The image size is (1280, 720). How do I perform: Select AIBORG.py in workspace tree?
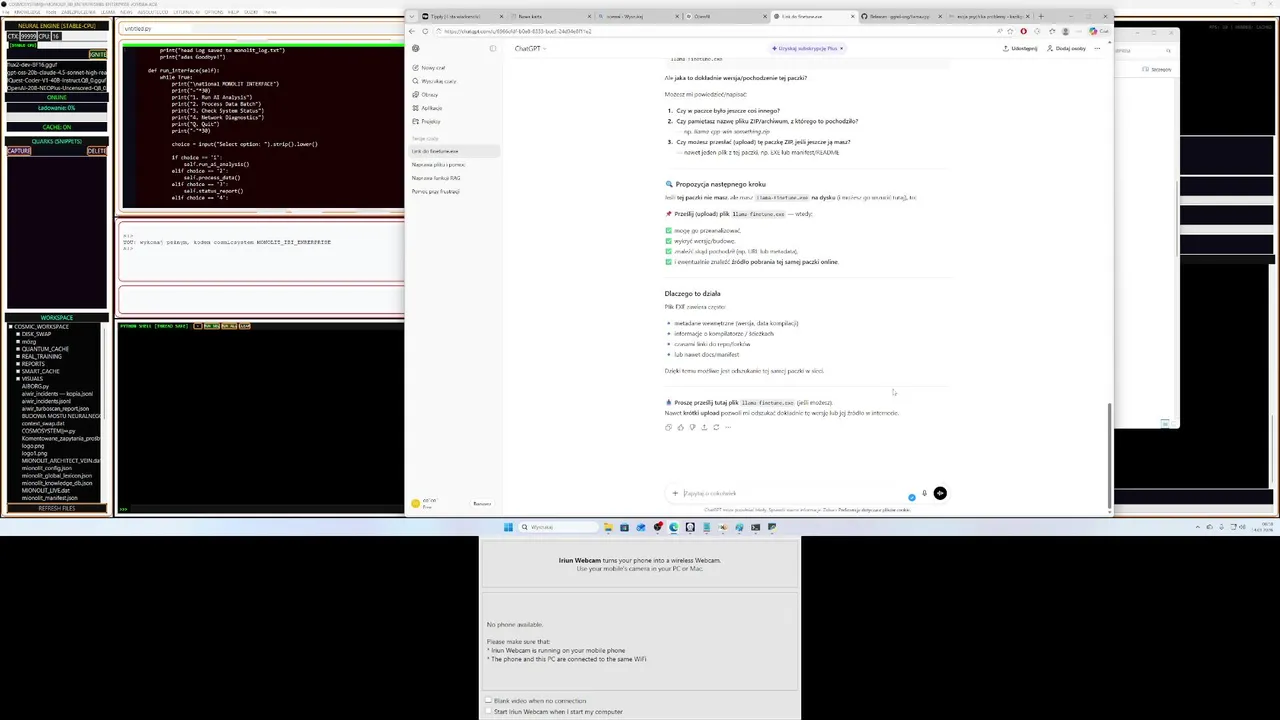(x=35, y=386)
